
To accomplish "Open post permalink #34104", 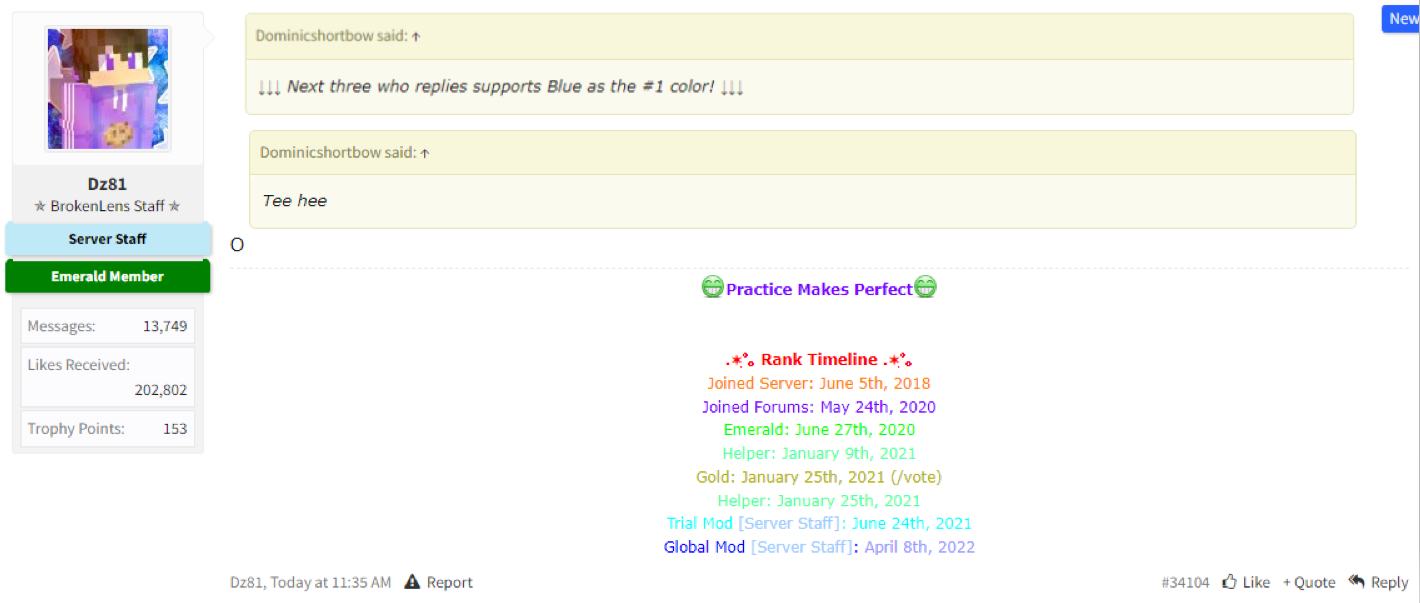I will pyautogui.click(x=1185, y=582).
